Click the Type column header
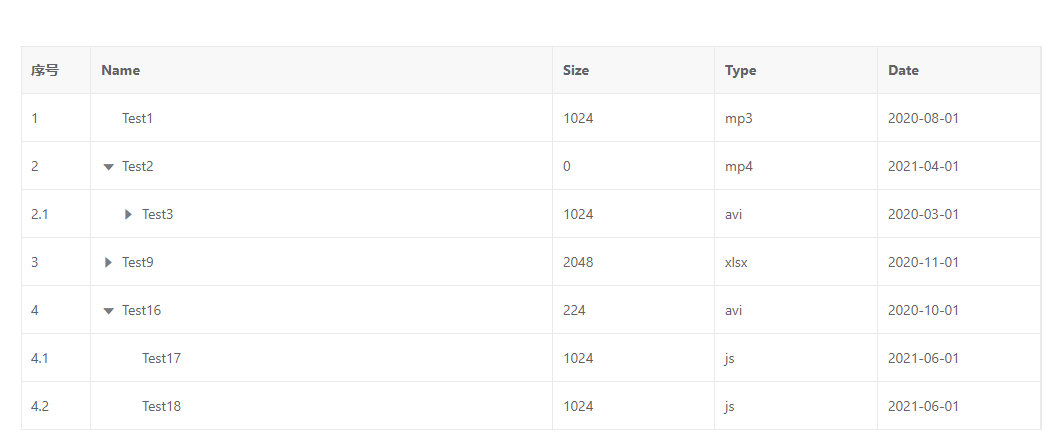This screenshot has height=448, width=1062. click(x=741, y=70)
